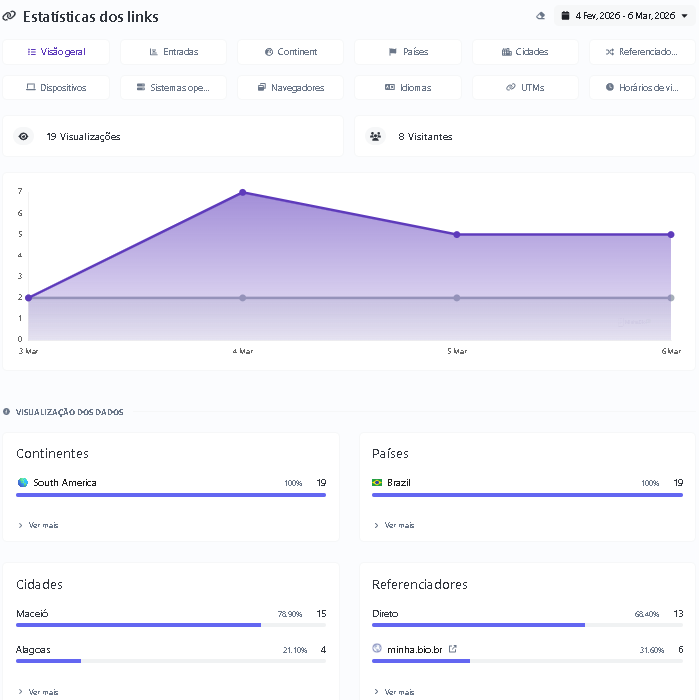Click the eraser reset icon beside date range
Viewport: 699px width, 700px height.
(x=541, y=16)
